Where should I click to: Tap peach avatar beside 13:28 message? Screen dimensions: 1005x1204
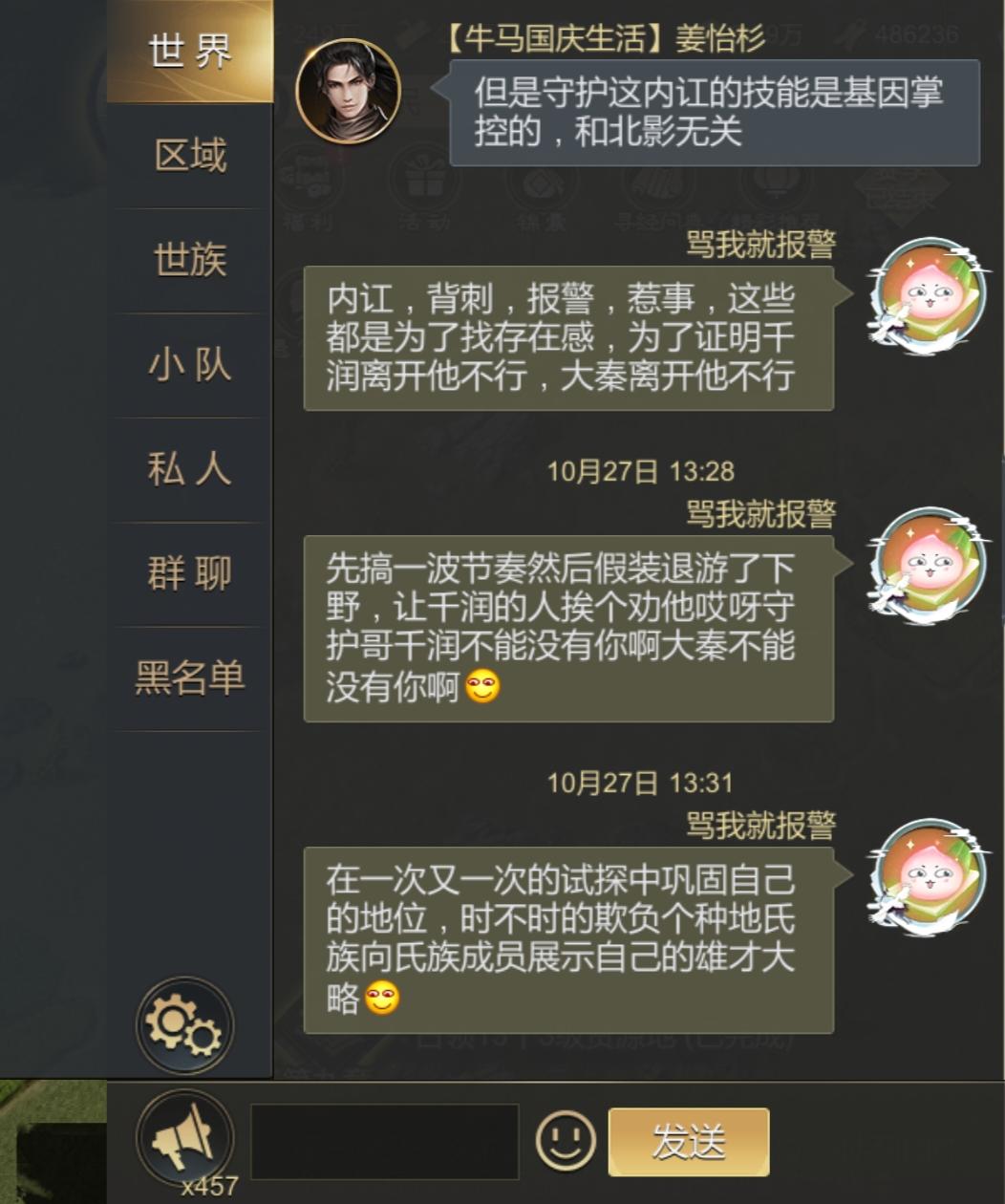click(x=926, y=565)
